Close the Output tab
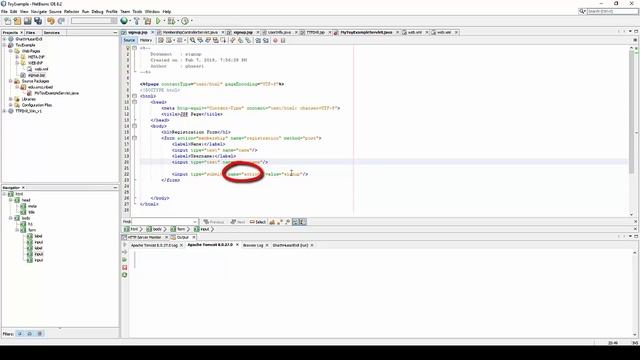The height and width of the screenshot is (360, 640). click(x=194, y=237)
